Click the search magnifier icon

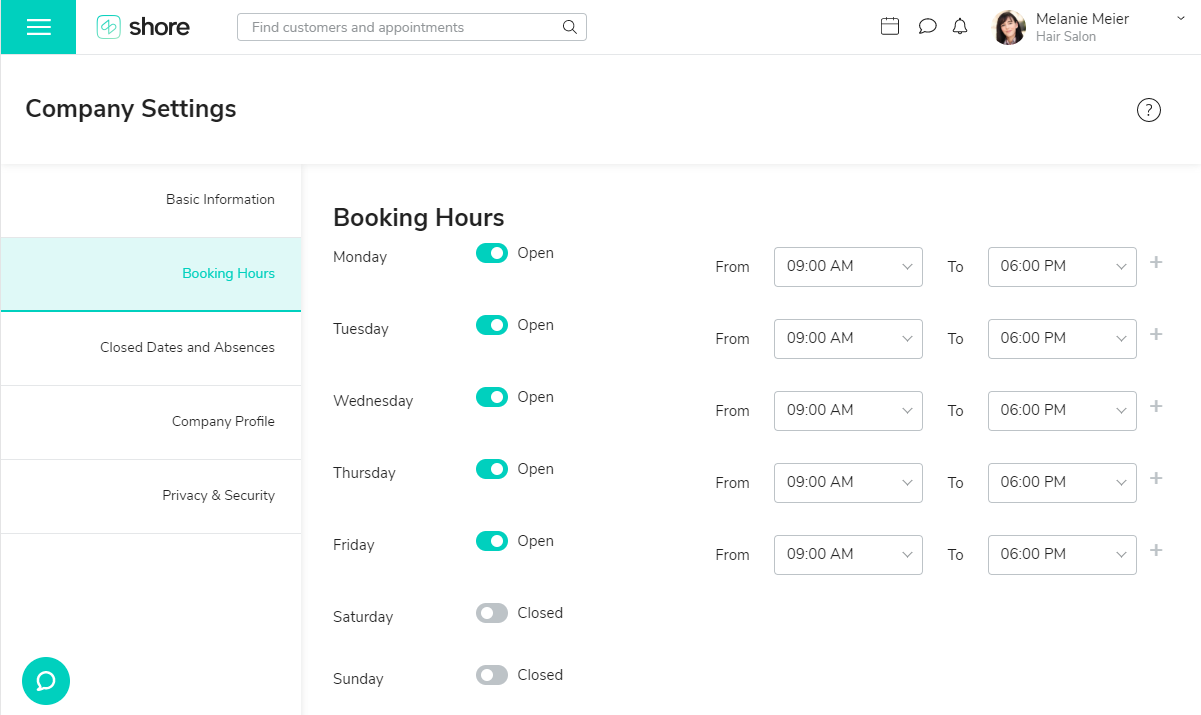pyautogui.click(x=570, y=27)
